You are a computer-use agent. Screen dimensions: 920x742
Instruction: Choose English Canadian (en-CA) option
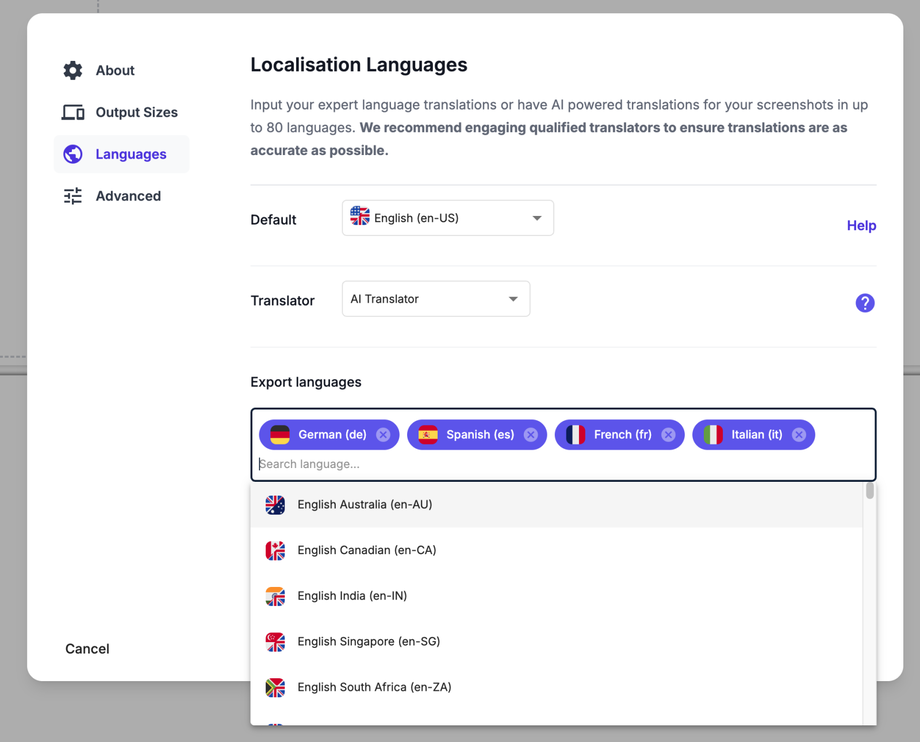coord(366,550)
